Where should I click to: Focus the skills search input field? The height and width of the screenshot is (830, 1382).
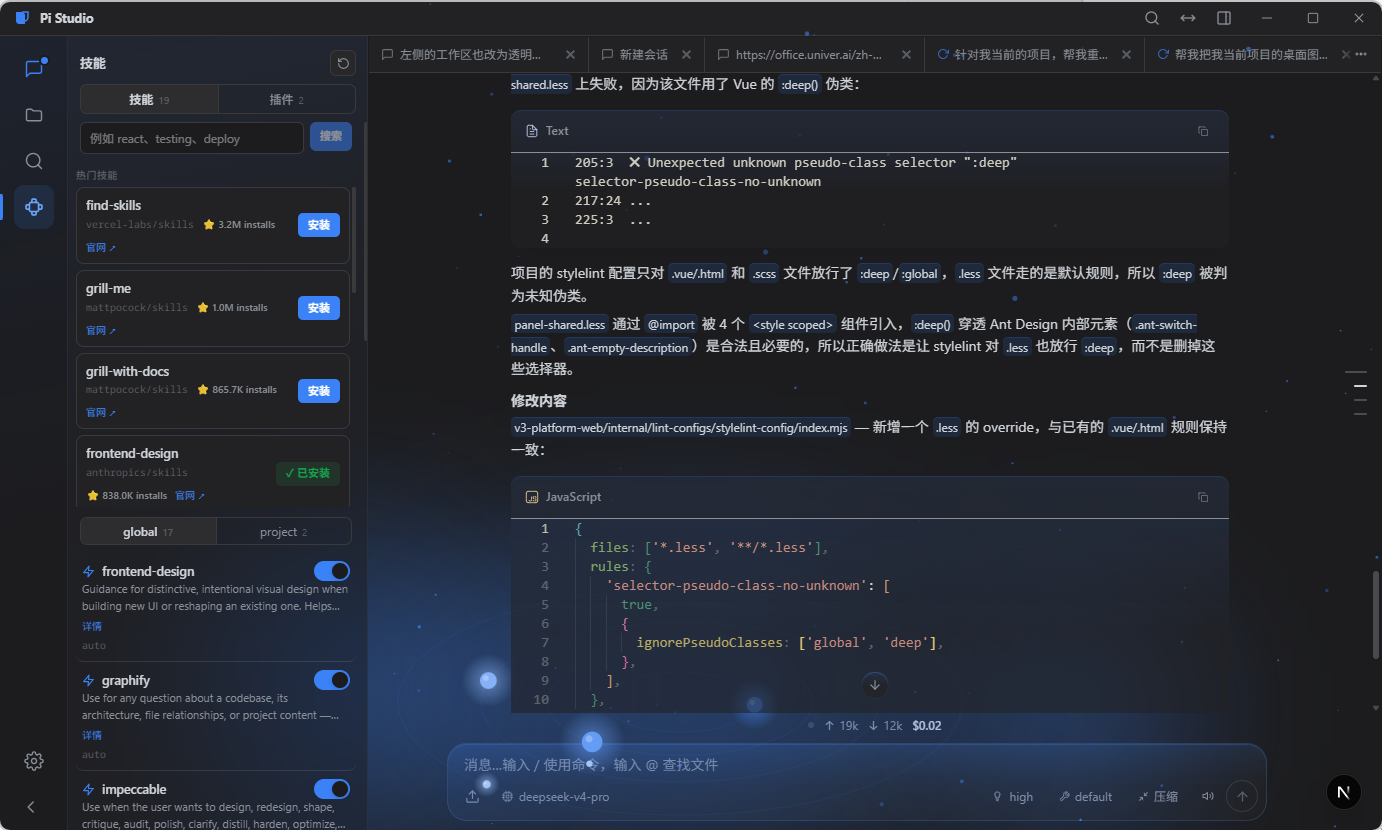click(192, 138)
